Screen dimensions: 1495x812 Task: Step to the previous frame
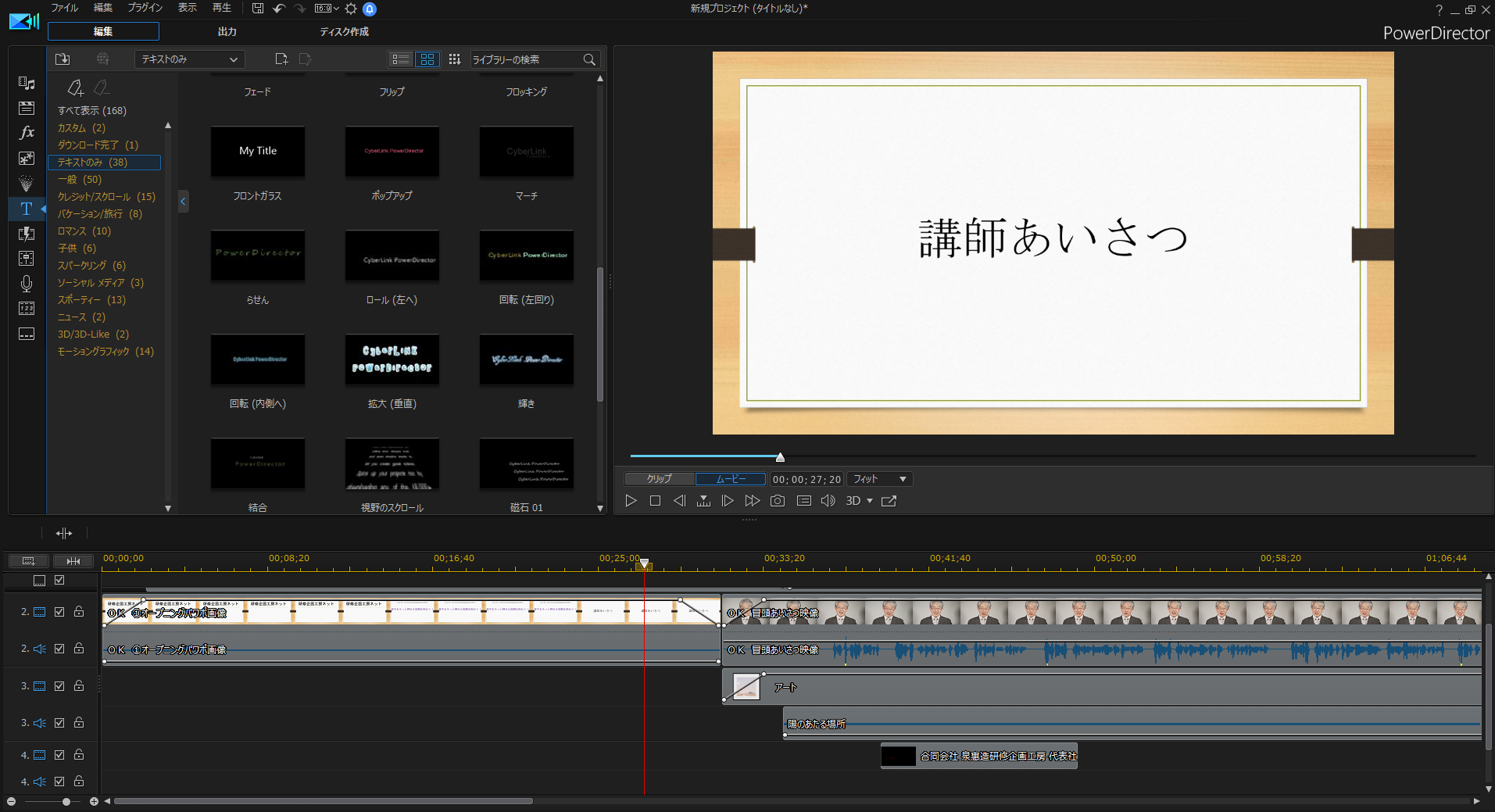(679, 501)
